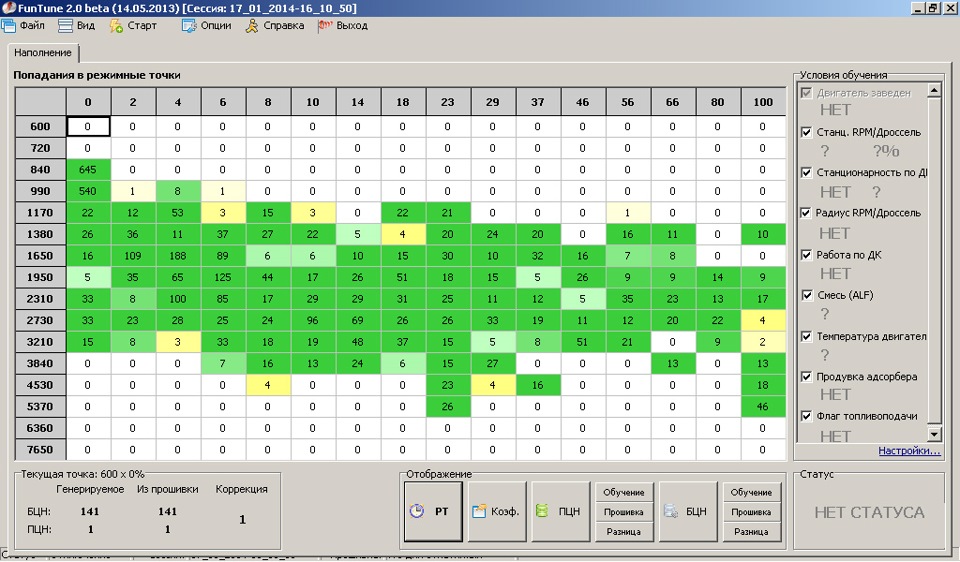Toggle Флаг топливоподачи checkbox

806,416
